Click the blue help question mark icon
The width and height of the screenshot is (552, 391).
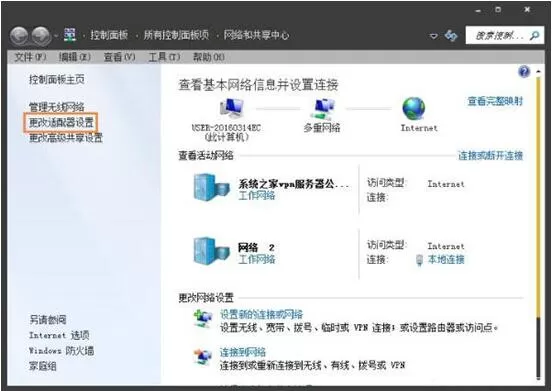524,72
